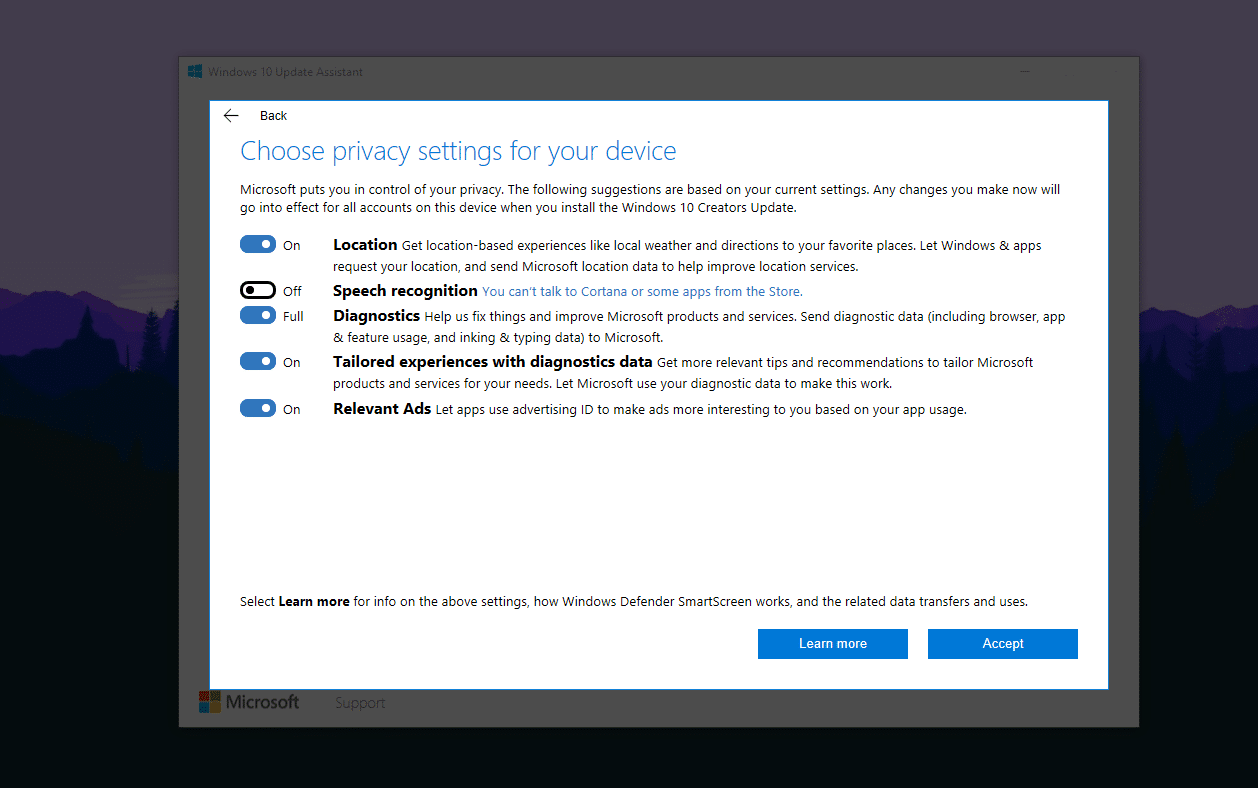Minimize the Windows 10 Update Assistant window
Image resolution: width=1258 pixels, height=788 pixels.
tap(1024, 71)
